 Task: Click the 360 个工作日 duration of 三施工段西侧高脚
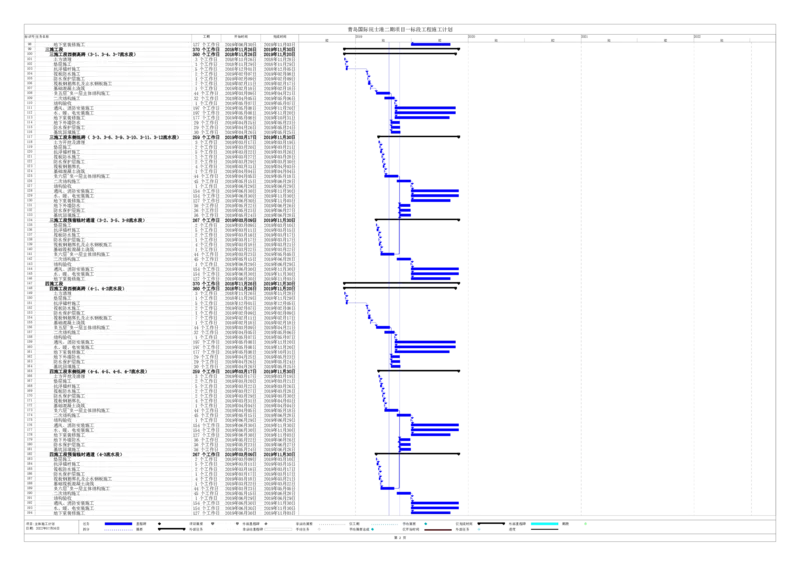click(206, 54)
